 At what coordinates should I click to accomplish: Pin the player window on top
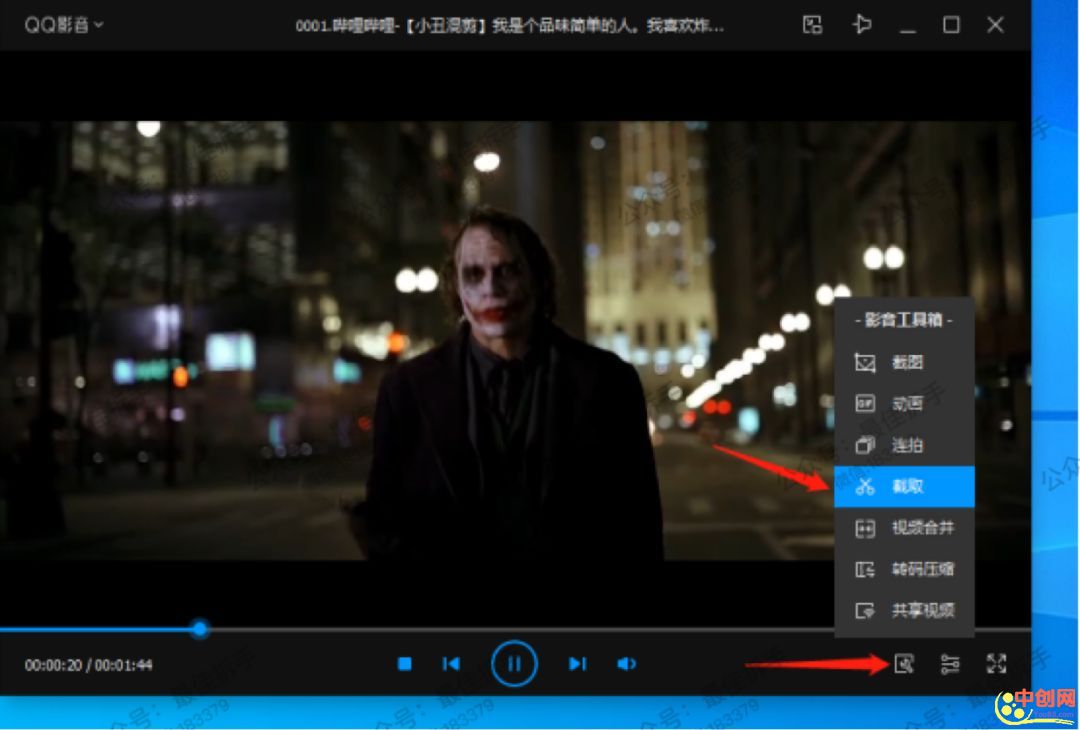point(861,25)
